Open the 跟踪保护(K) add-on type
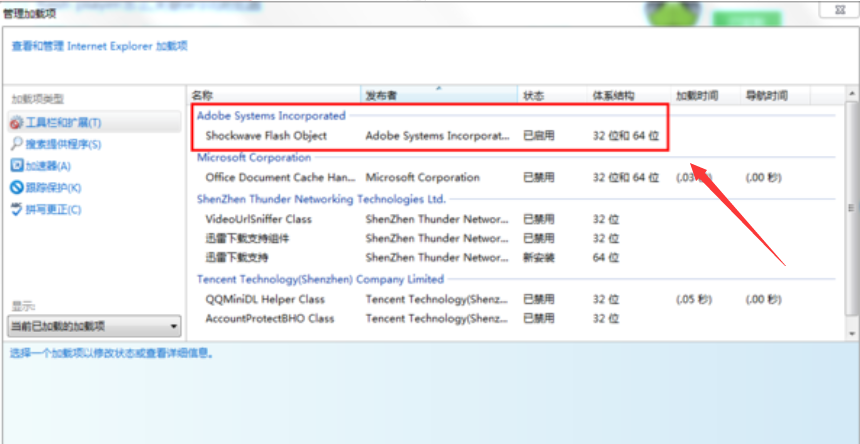This screenshot has height=444, width=860. click(x=53, y=188)
